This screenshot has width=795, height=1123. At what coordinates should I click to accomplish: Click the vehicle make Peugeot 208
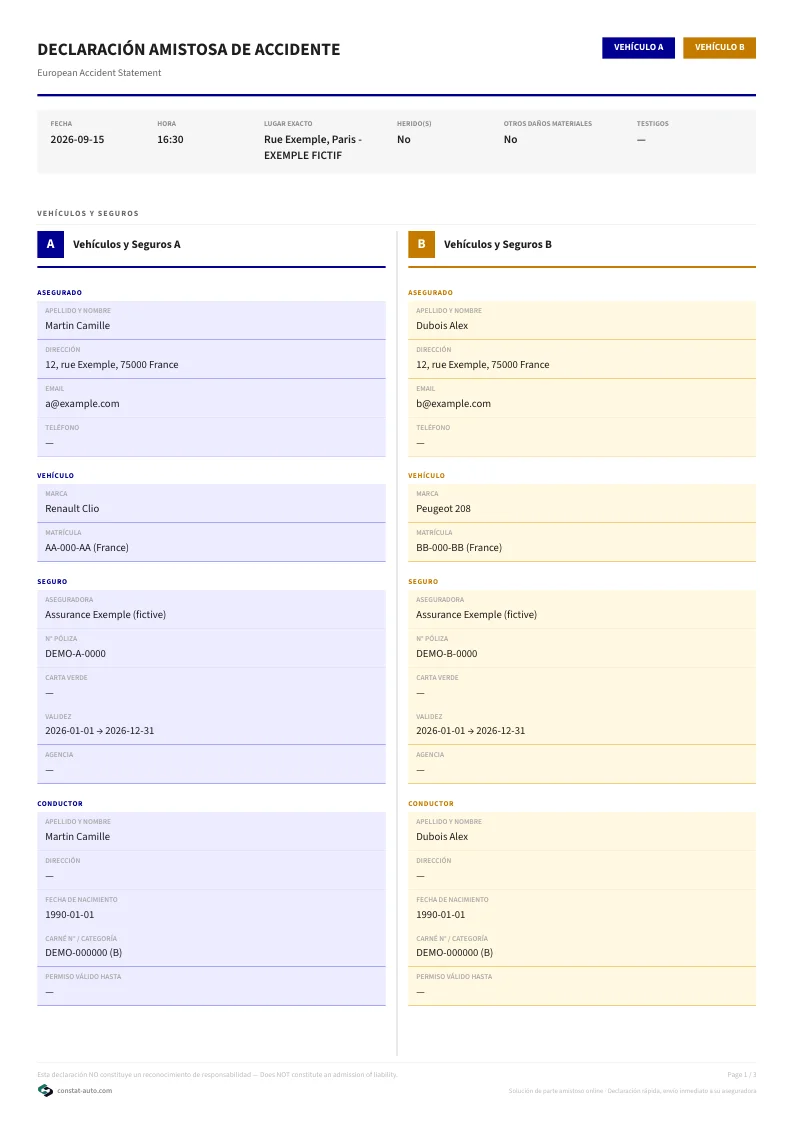[x=443, y=509]
